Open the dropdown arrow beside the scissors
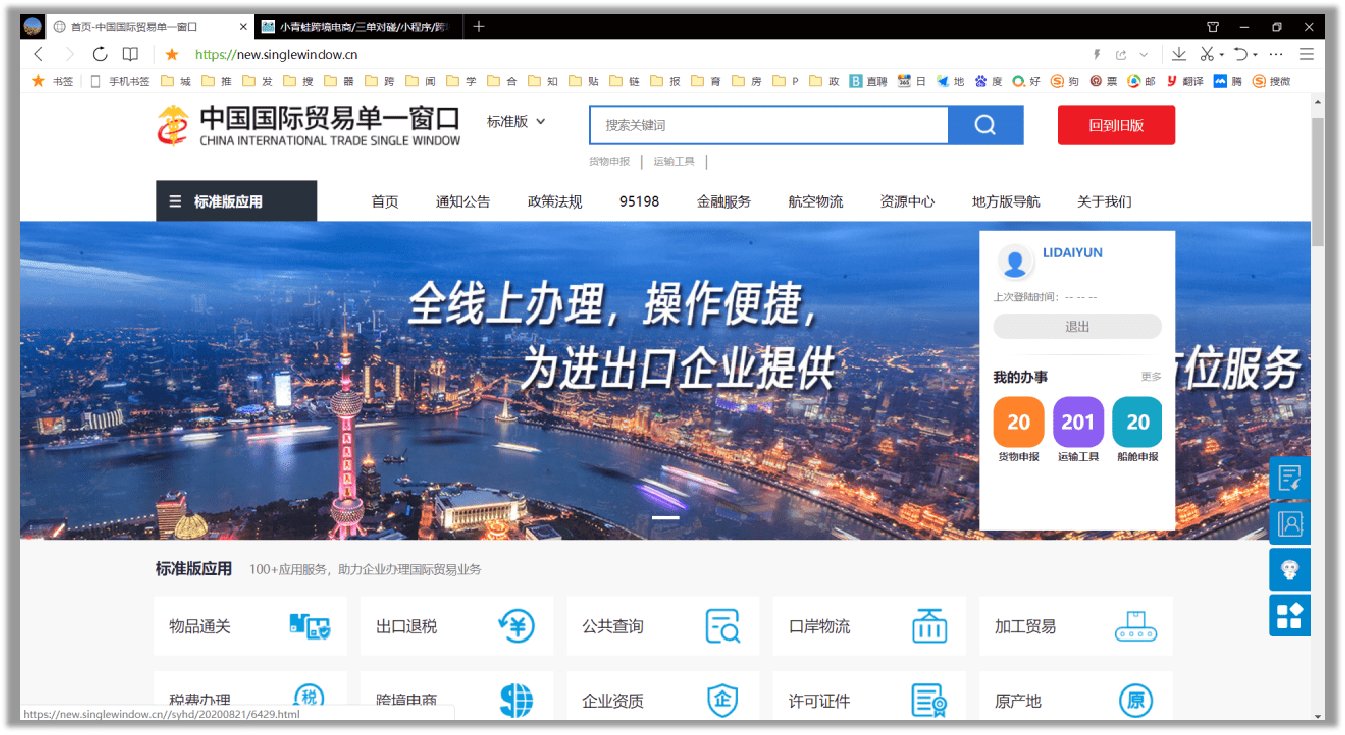This screenshot has width=1345, height=735. (1222, 55)
